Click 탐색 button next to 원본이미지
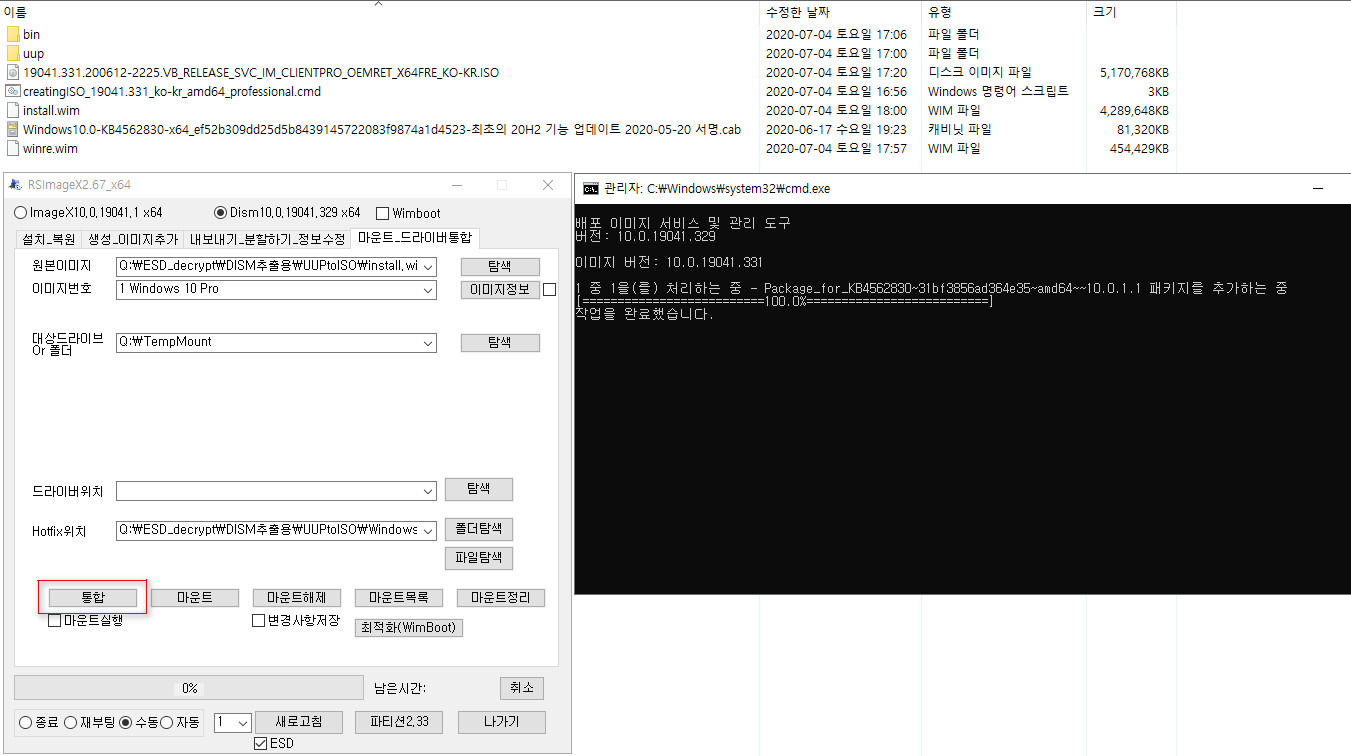 click(500, 267)
